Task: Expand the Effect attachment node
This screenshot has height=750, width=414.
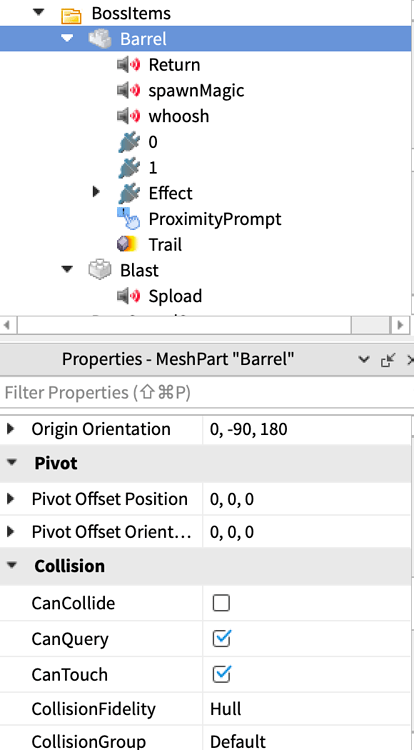Action: coord(96,192)
